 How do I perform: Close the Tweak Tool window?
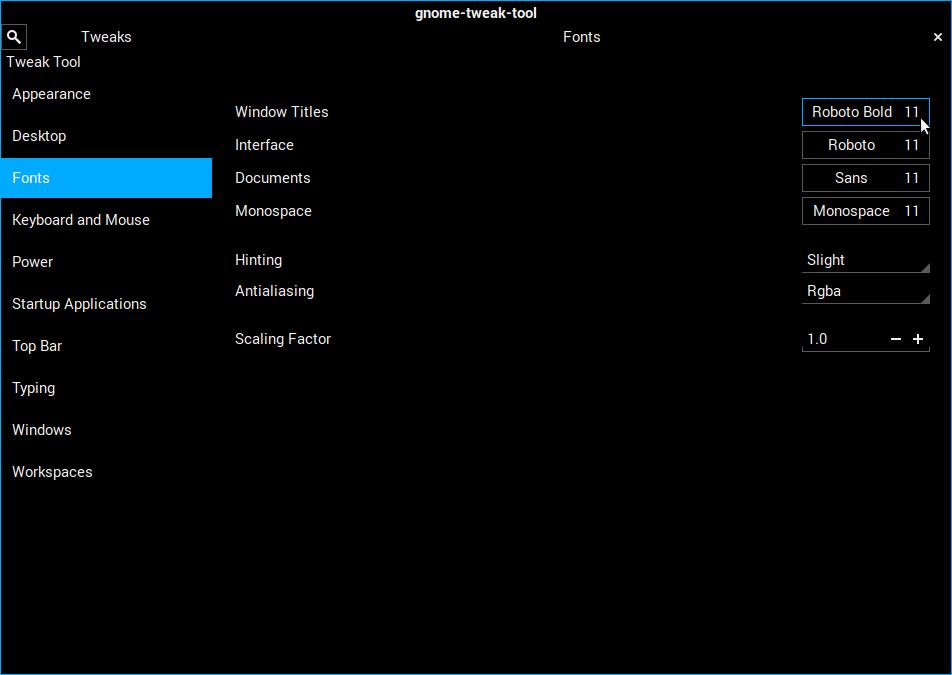(937, 37)
